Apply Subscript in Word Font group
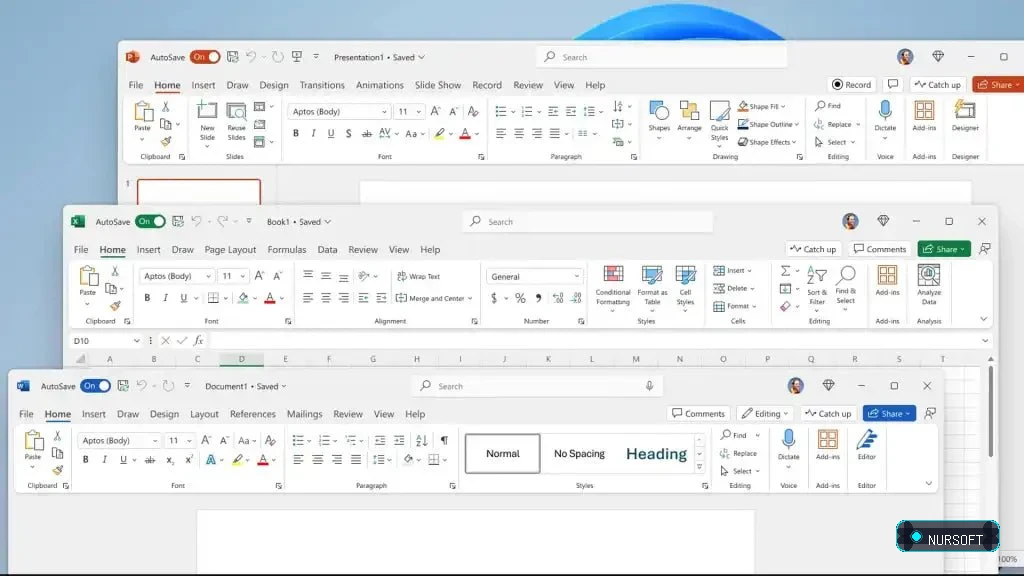 170,460
